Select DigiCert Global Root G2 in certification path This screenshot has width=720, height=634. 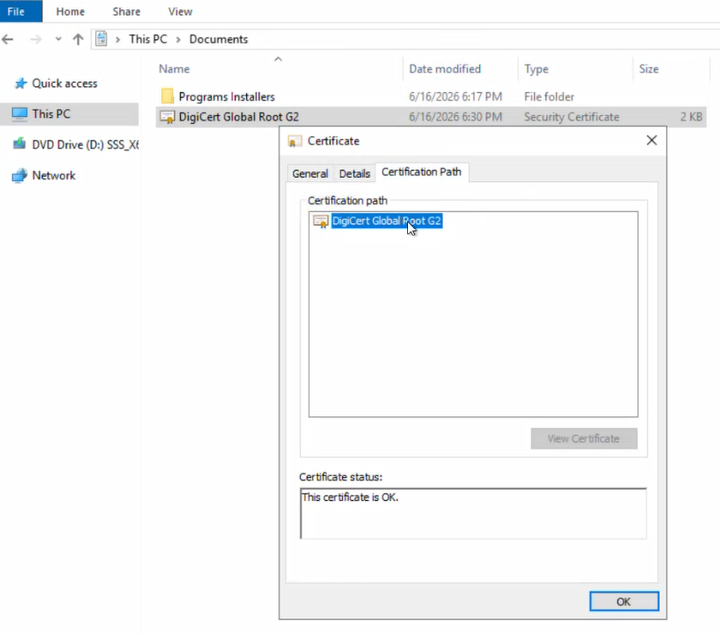tap(387, 221)
